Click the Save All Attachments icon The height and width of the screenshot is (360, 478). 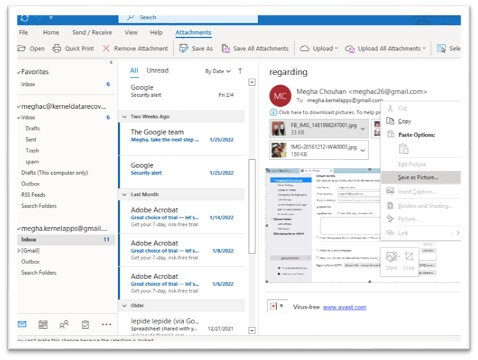point(226,48)
